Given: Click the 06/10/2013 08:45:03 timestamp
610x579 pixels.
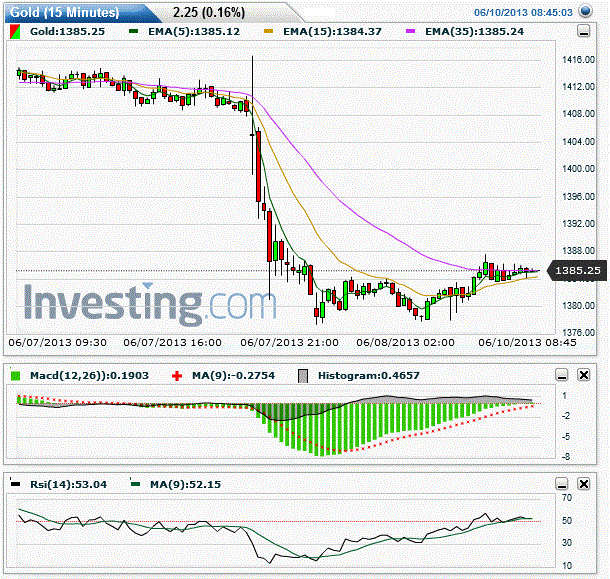Looking at the screenshot, I should (523, 12).
